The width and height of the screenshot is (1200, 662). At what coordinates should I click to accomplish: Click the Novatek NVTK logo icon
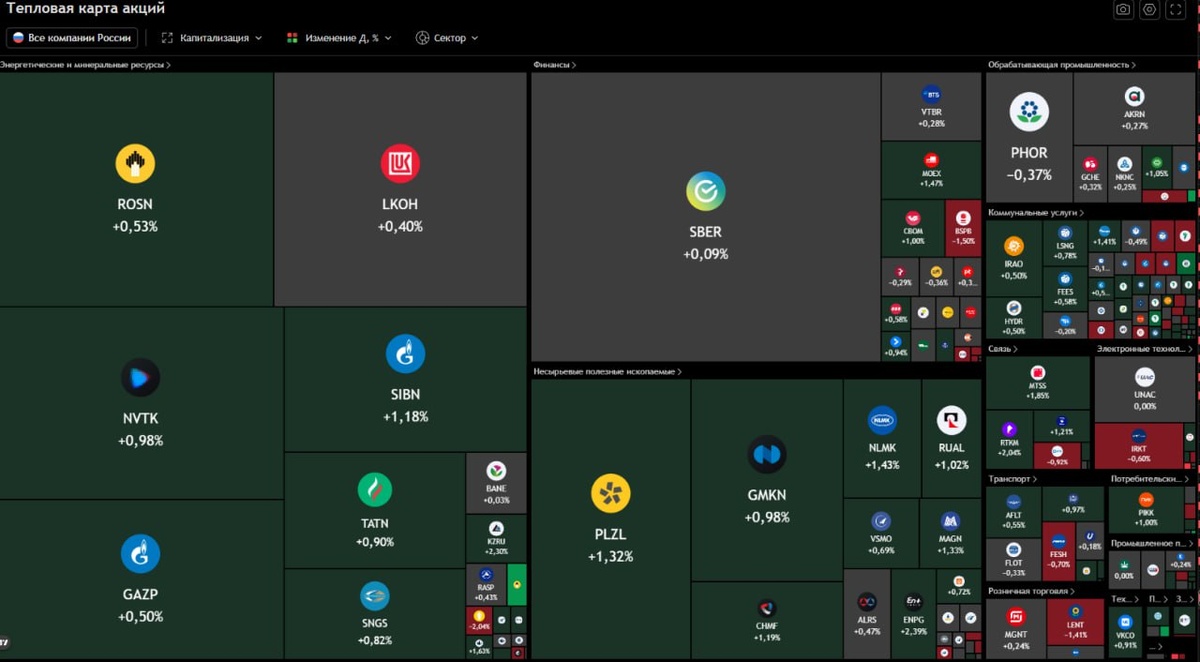[140, 378]
